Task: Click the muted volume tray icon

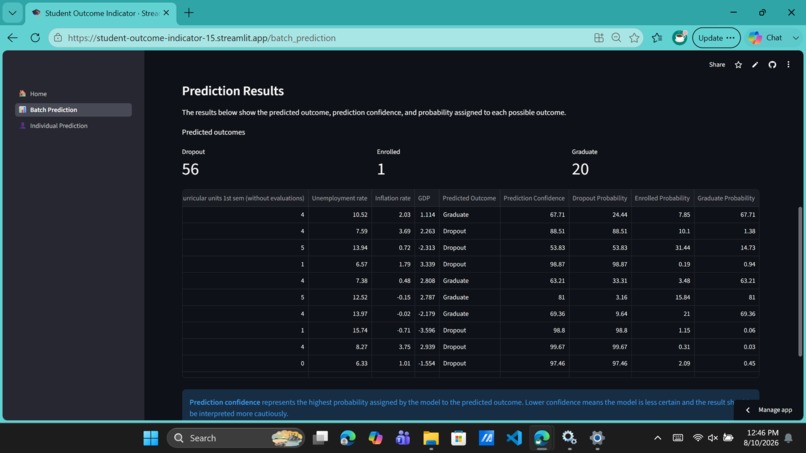Action: point(713,438)
